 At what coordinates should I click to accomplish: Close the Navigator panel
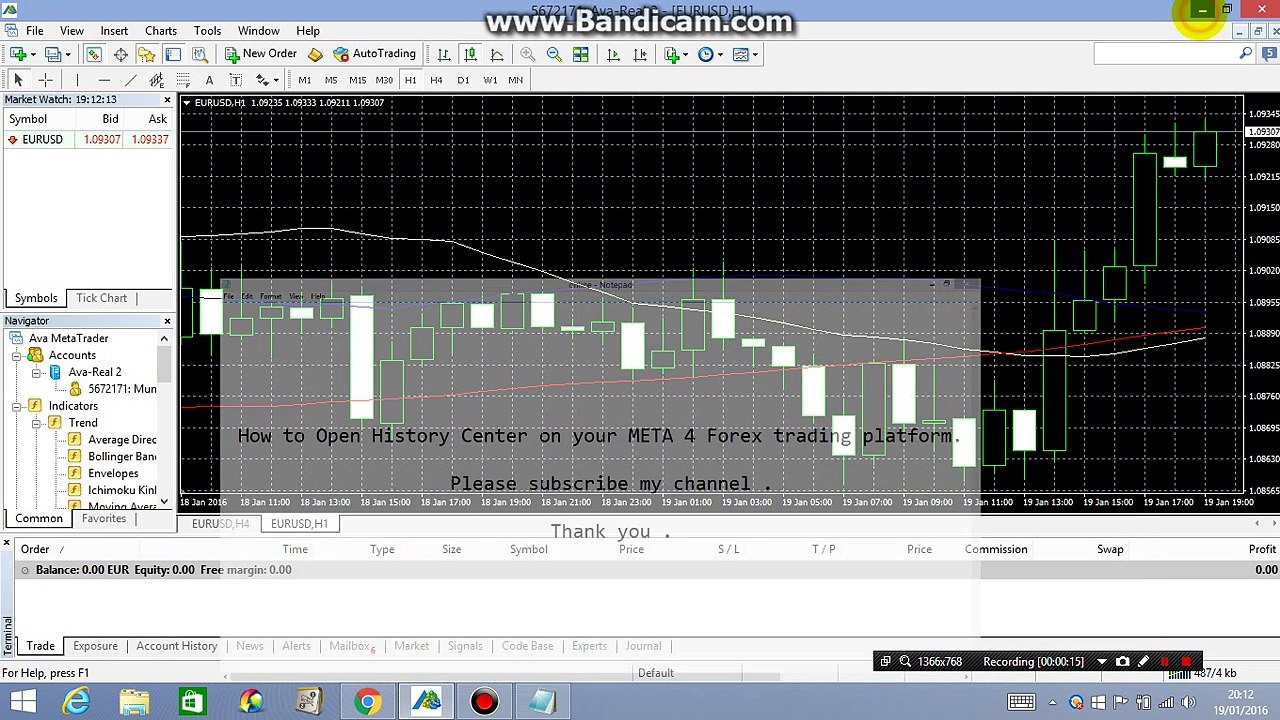click(167, 321)
